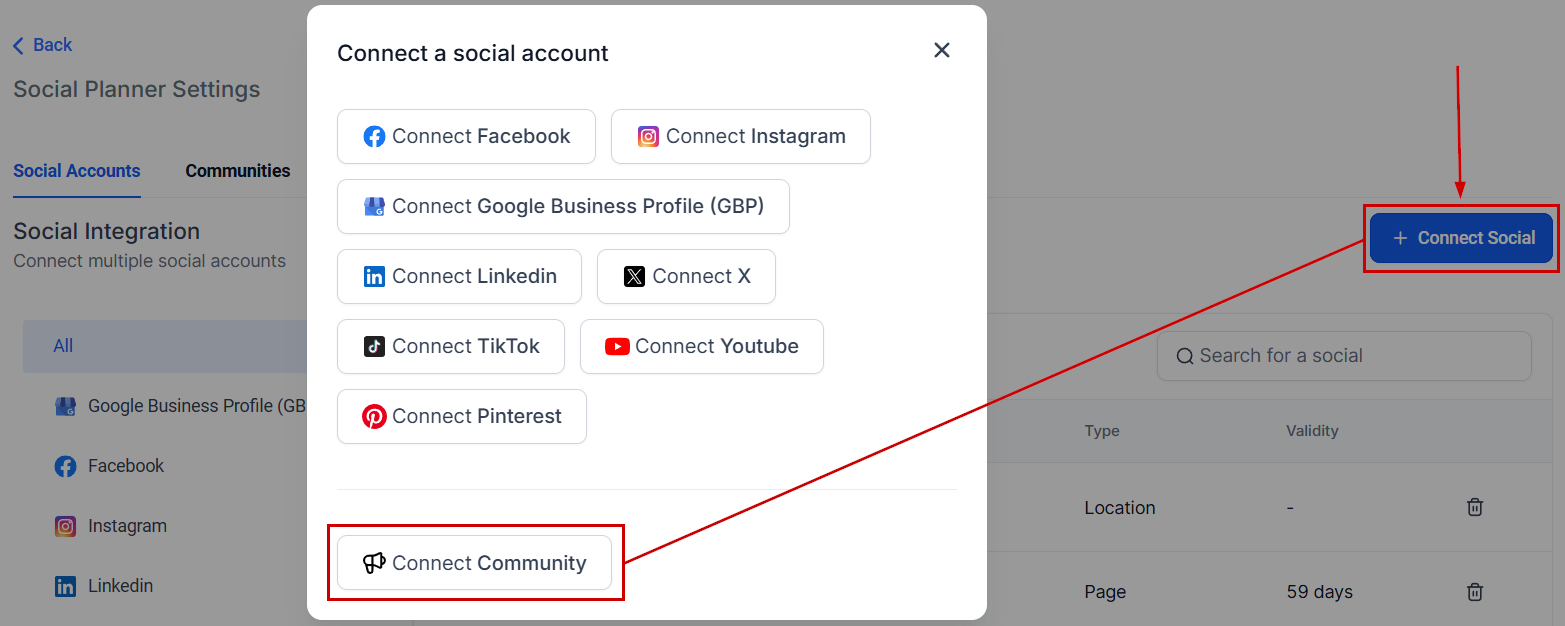The height and width of the screenshot is (626, 1565).
Task: Click the Connect Instagram button
Action: [x=740, y=137]
